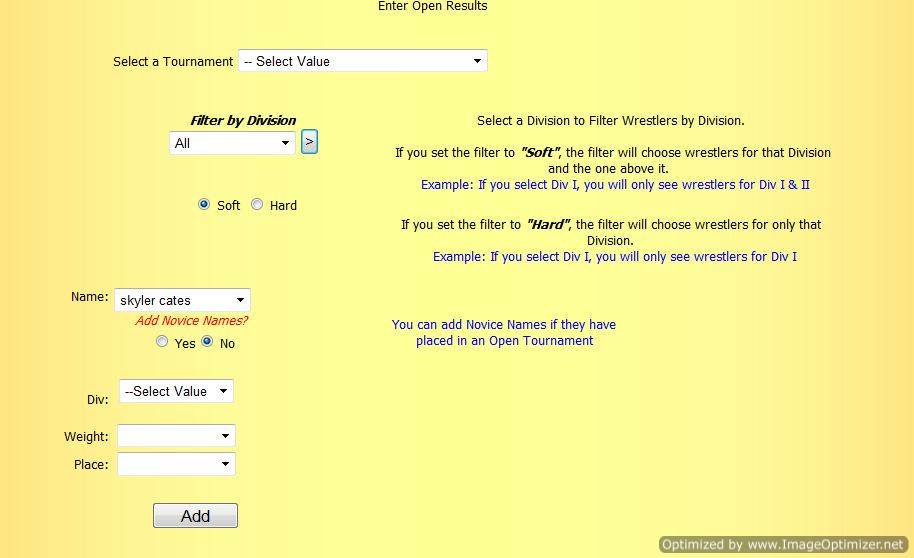This screenshot has height=558, width=914.
Task: Click the Select a Tournament label
Action: [x=173, y=62]
